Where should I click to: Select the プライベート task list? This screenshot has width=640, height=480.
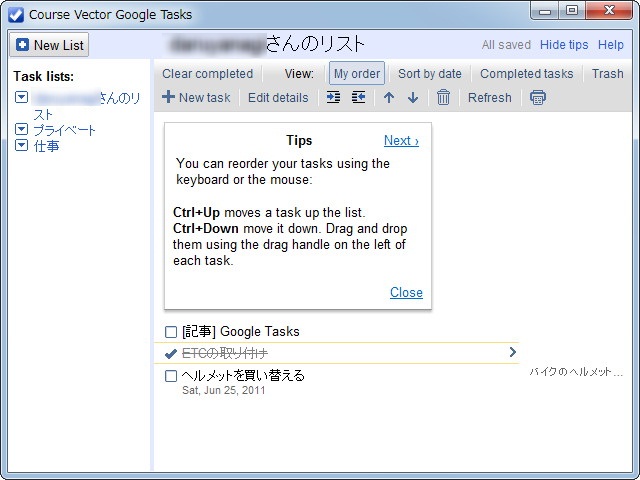(x=64, y=130)
